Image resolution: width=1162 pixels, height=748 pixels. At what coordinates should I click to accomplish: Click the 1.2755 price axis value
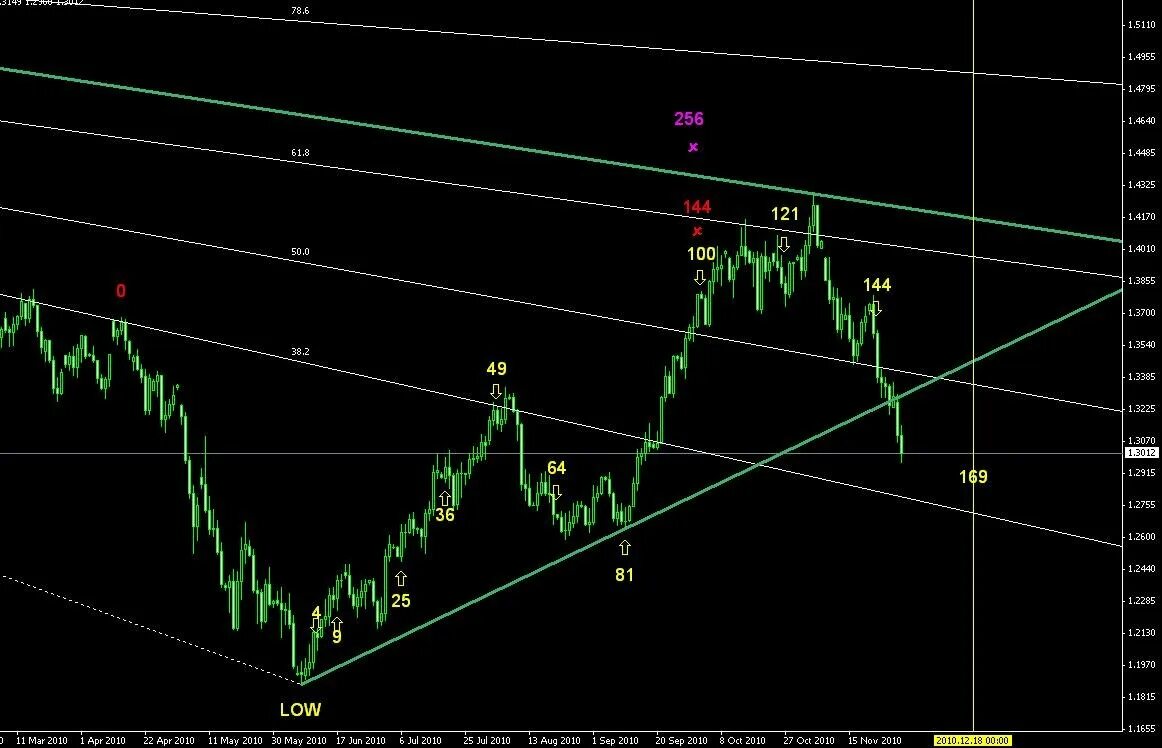1141,505
